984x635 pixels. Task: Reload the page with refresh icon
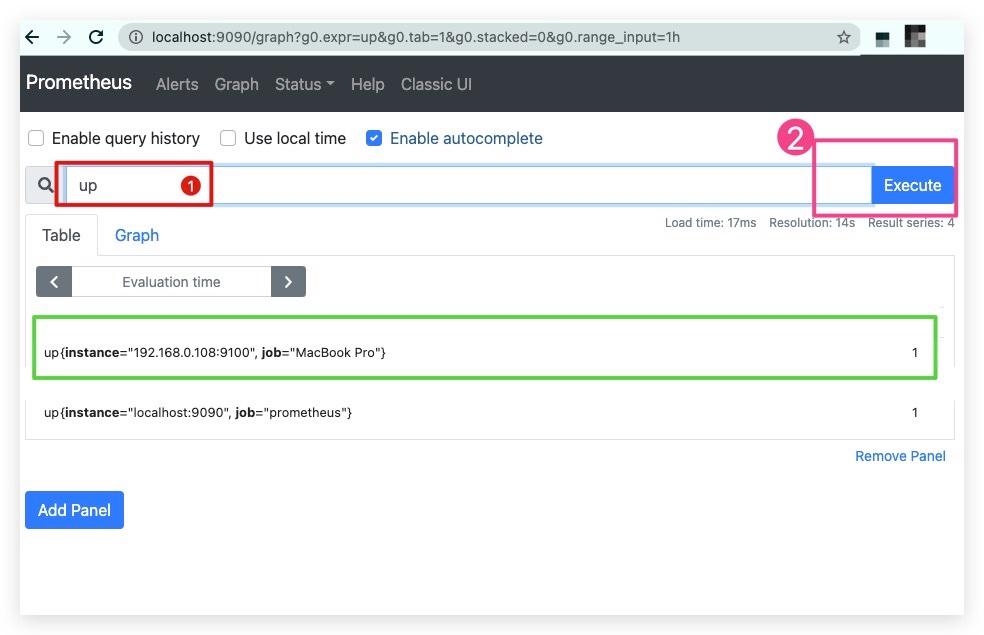coord(96,37)
